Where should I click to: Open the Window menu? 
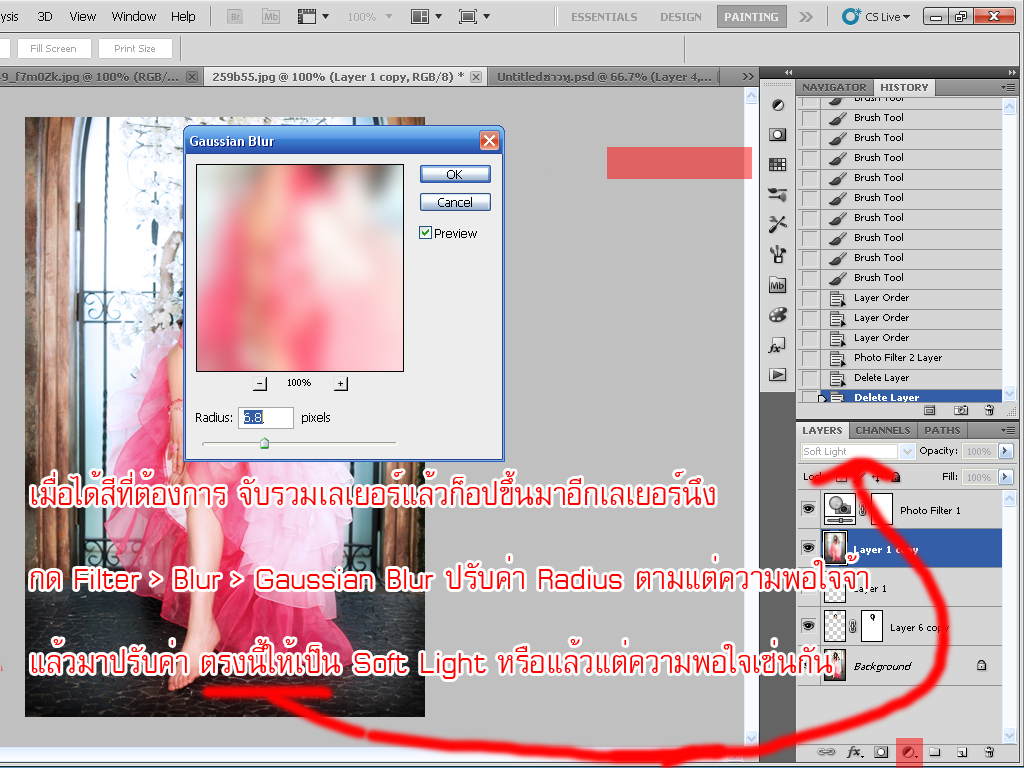(x=134, y=16)
